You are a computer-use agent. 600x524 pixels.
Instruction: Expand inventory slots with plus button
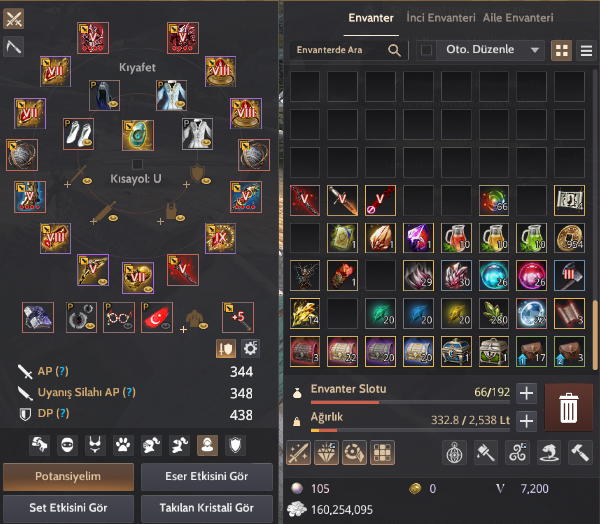tap(527, 393)
